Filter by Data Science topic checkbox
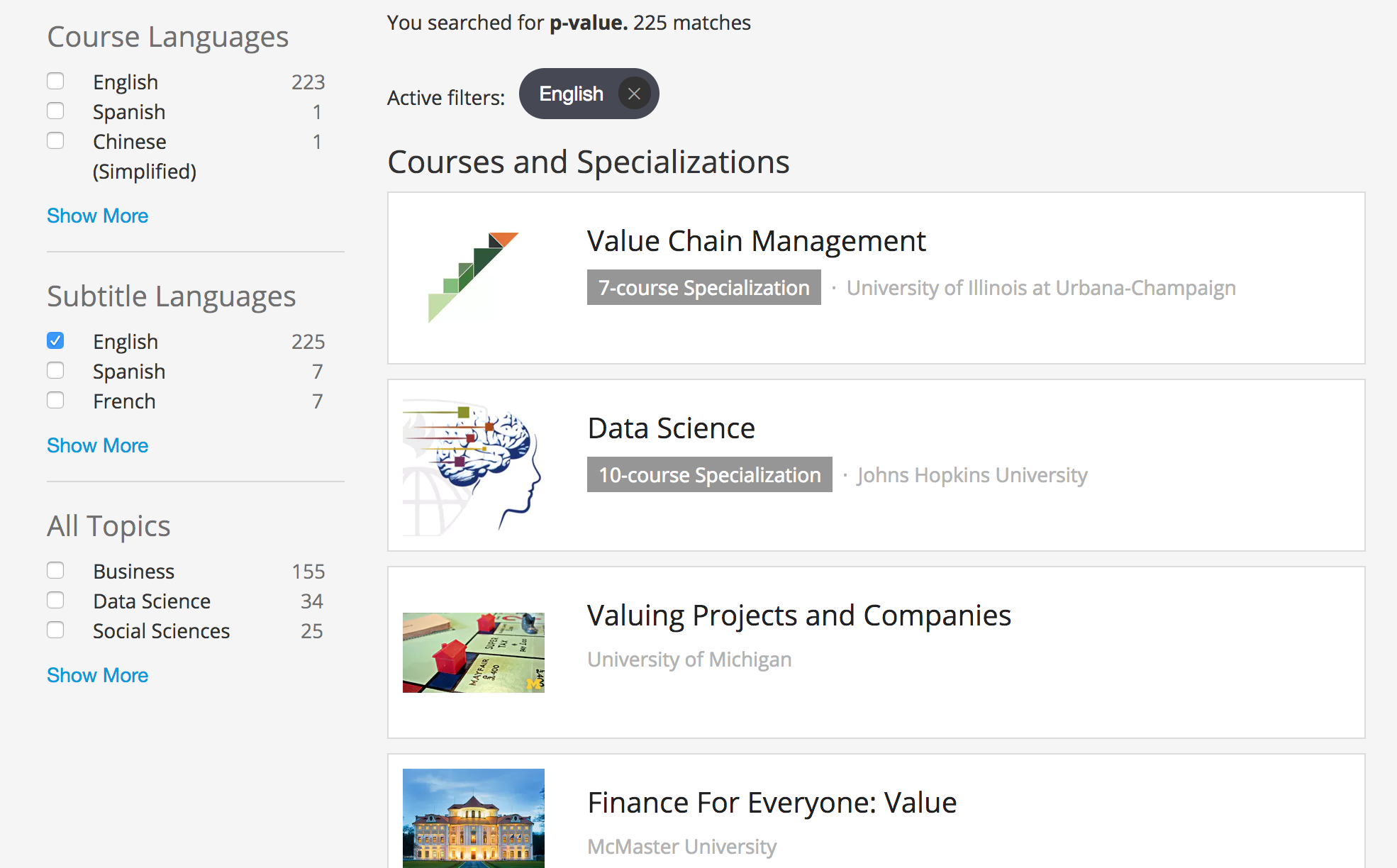Viewport: 1397px width, 868px height. [x=55, y=601]
